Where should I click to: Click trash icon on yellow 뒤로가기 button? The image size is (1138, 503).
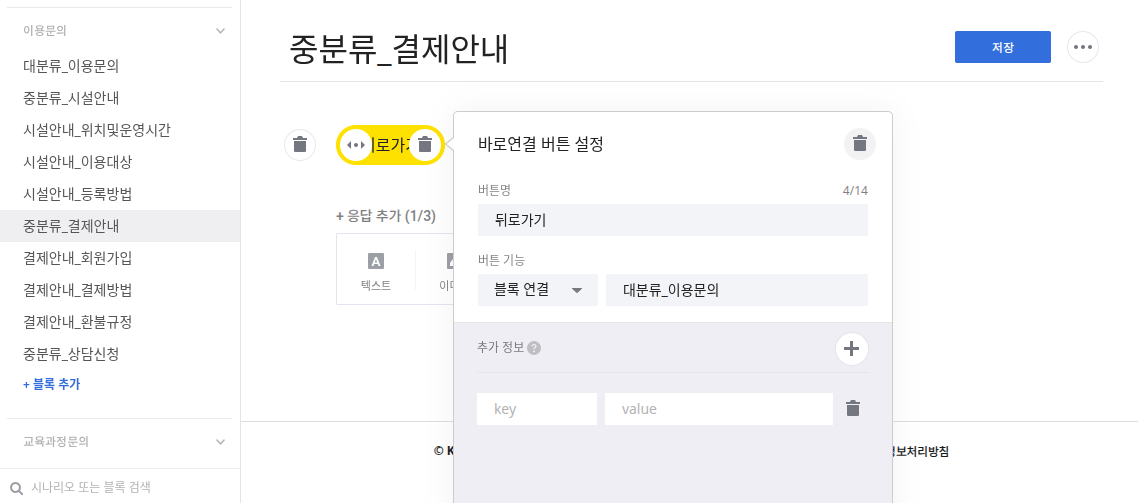tap(425, 145)
